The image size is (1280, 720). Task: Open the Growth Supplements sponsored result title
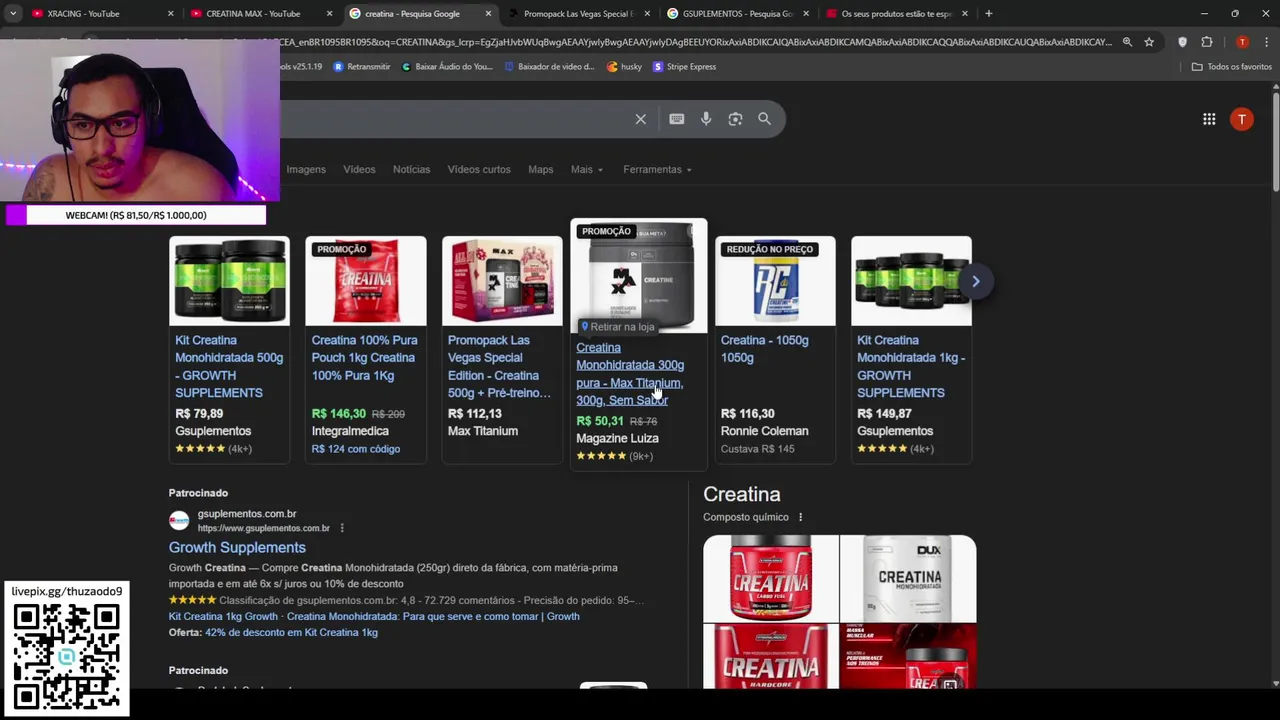tap(237, 547)
